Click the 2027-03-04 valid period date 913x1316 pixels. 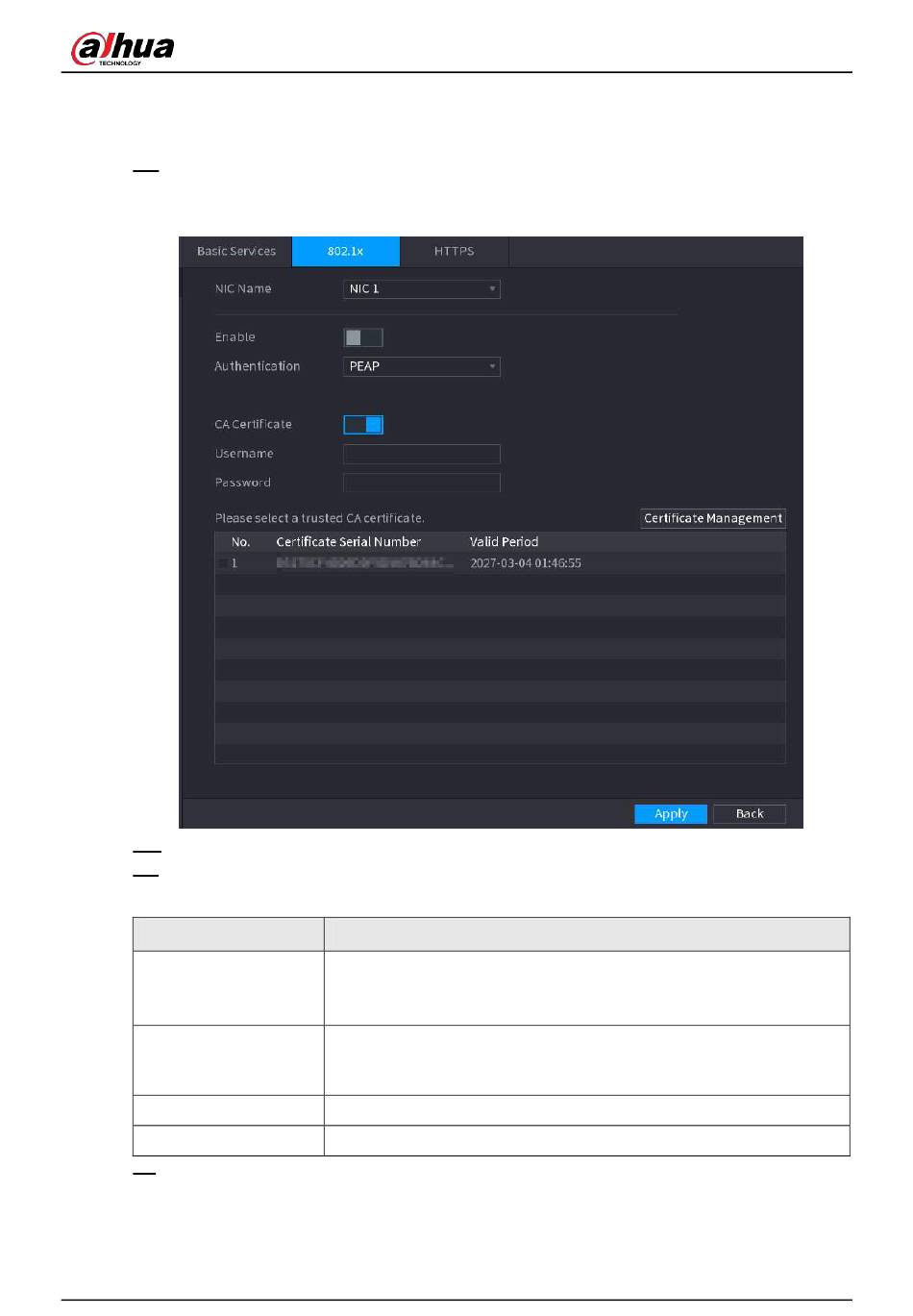pos(525,564)
